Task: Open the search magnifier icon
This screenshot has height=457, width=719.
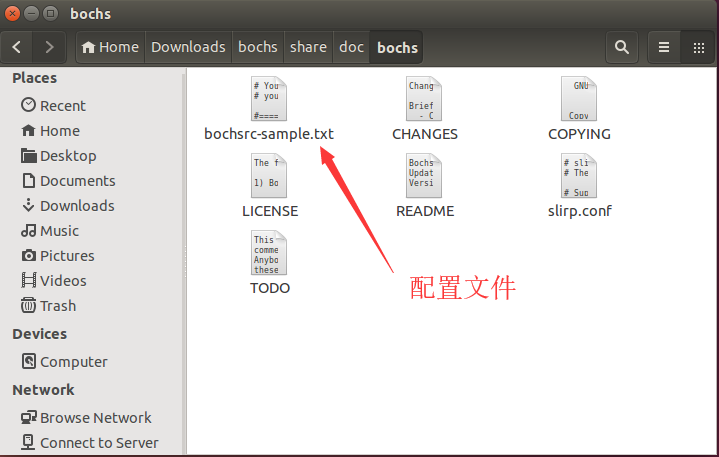Action: (621, 47)
